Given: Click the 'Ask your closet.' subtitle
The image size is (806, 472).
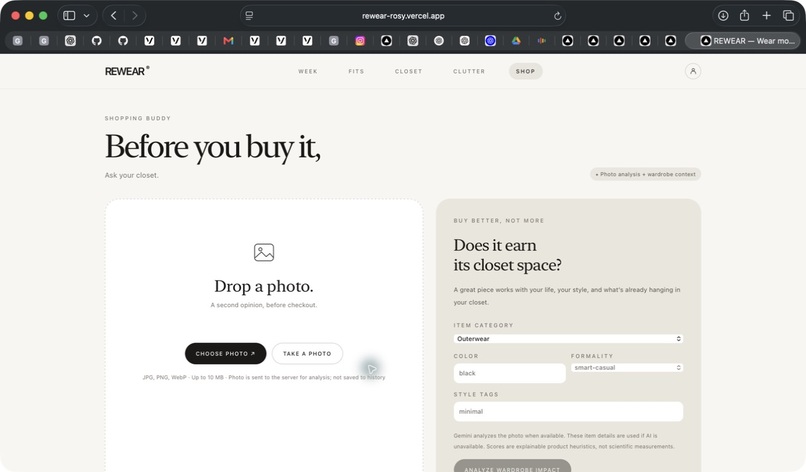Looking at the screenshot, I should pyautogui.click(x=132, y=175).
